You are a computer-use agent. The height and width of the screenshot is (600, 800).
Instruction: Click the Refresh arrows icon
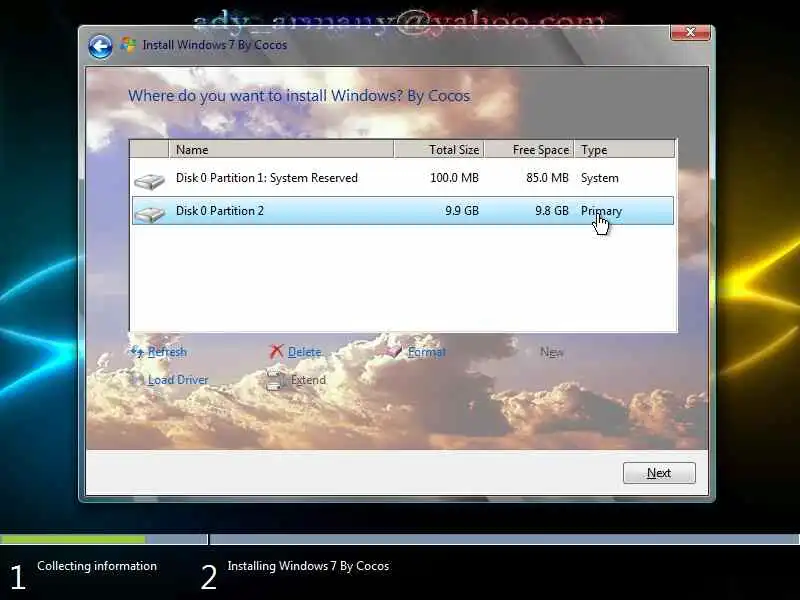(136, 352)
